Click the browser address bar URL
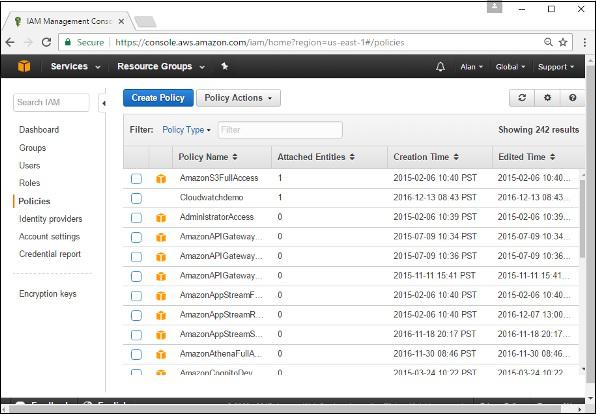 (260, 42)
